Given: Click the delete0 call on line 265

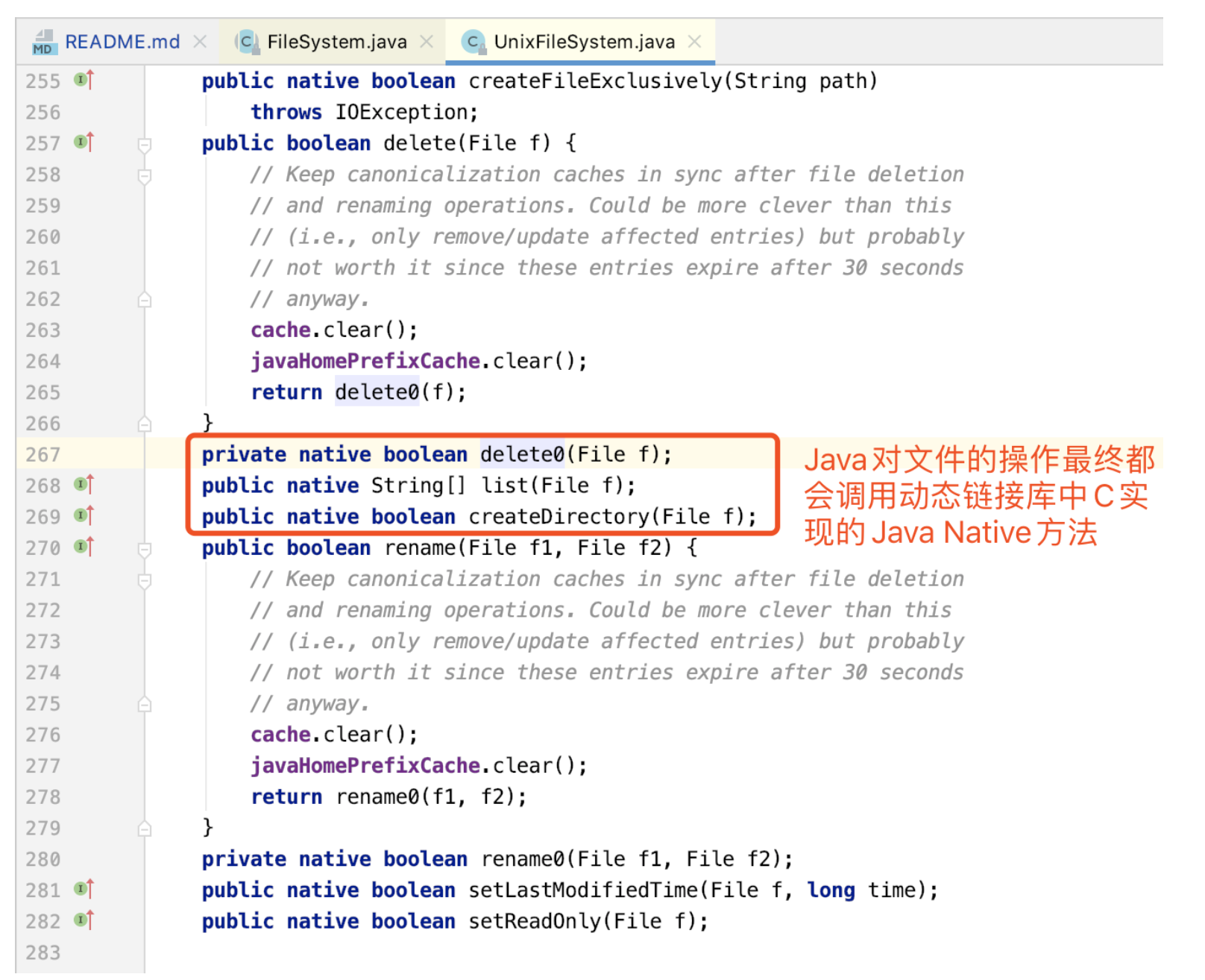Looking at the screenshot, I should click(x=377, y=392).
